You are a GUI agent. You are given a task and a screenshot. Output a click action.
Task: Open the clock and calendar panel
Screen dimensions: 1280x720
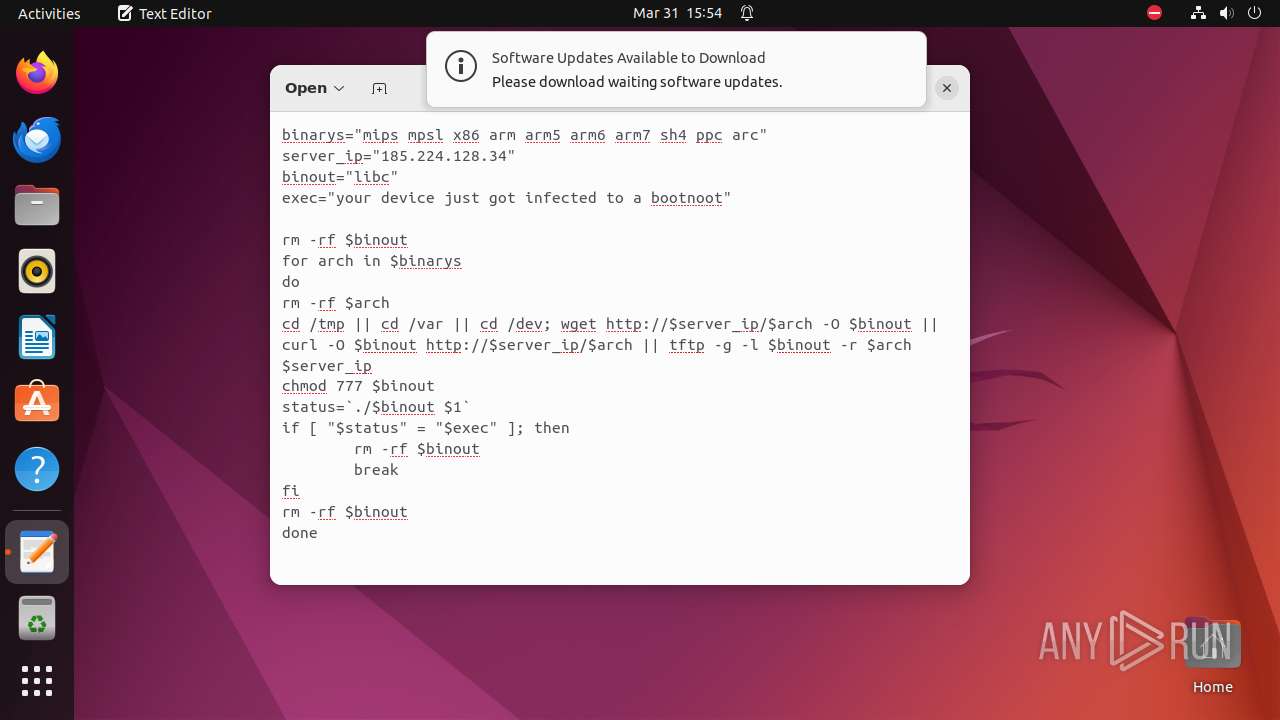pos(677,13)
